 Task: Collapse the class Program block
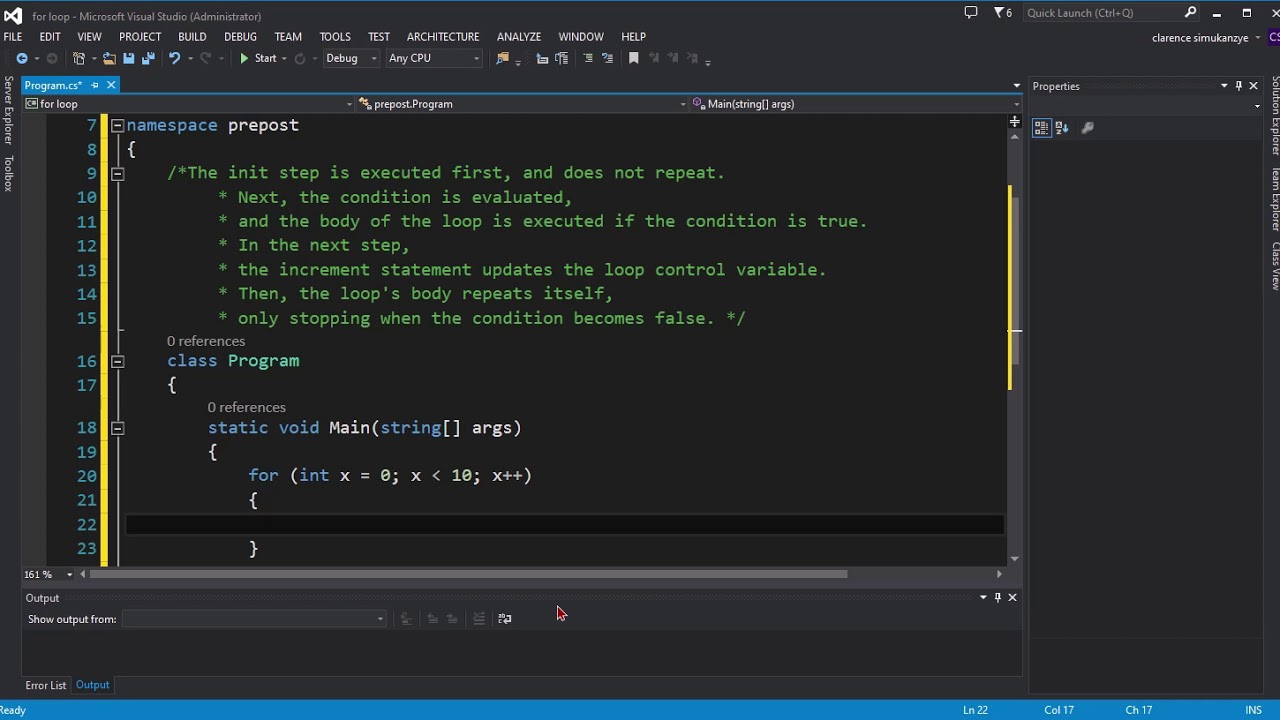(117, 362)
